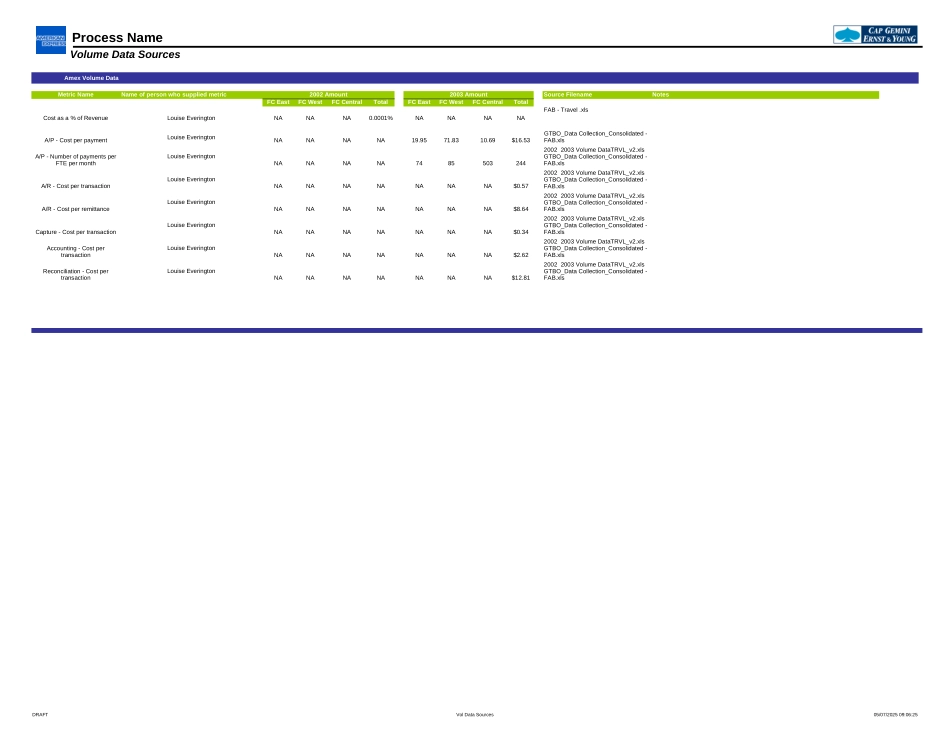The width and height of the screenshot is (950, 735).
Task: Select the 'Process Name' page title
Action: click(x=117, y=38)
